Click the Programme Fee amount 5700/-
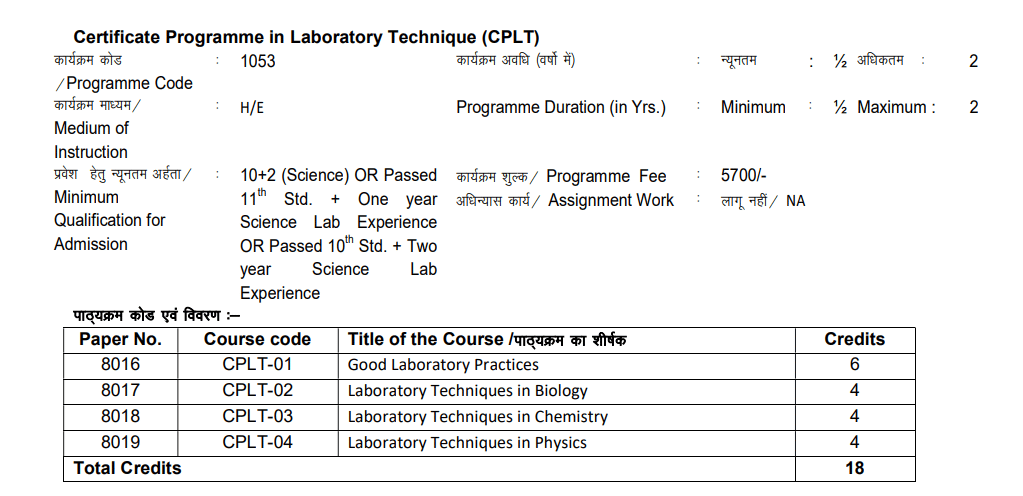This screenshot has width=1023, height=496. tap(743, 176)
